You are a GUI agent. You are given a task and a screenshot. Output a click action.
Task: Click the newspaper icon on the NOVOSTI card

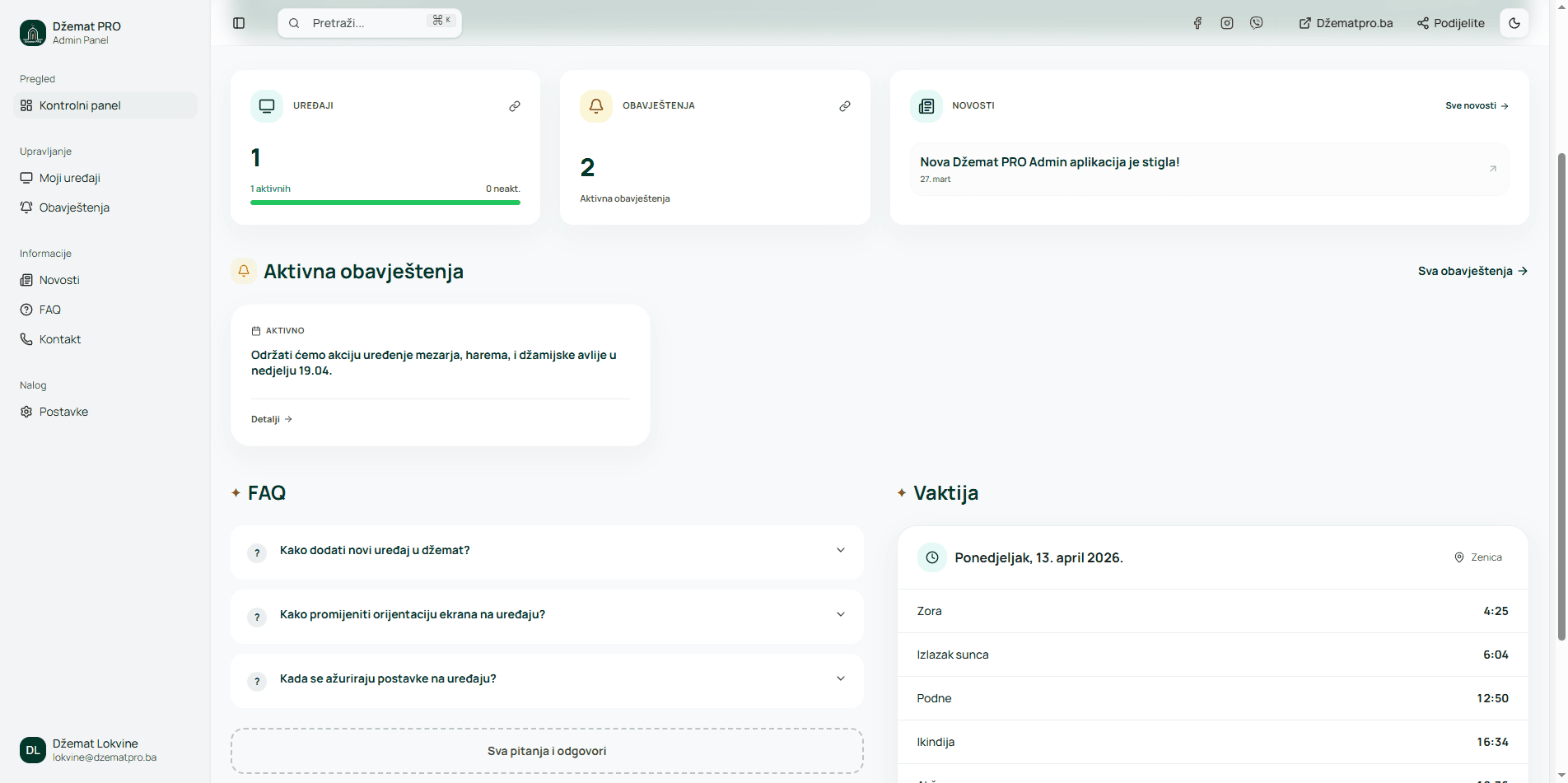click(x=926, y=105)
